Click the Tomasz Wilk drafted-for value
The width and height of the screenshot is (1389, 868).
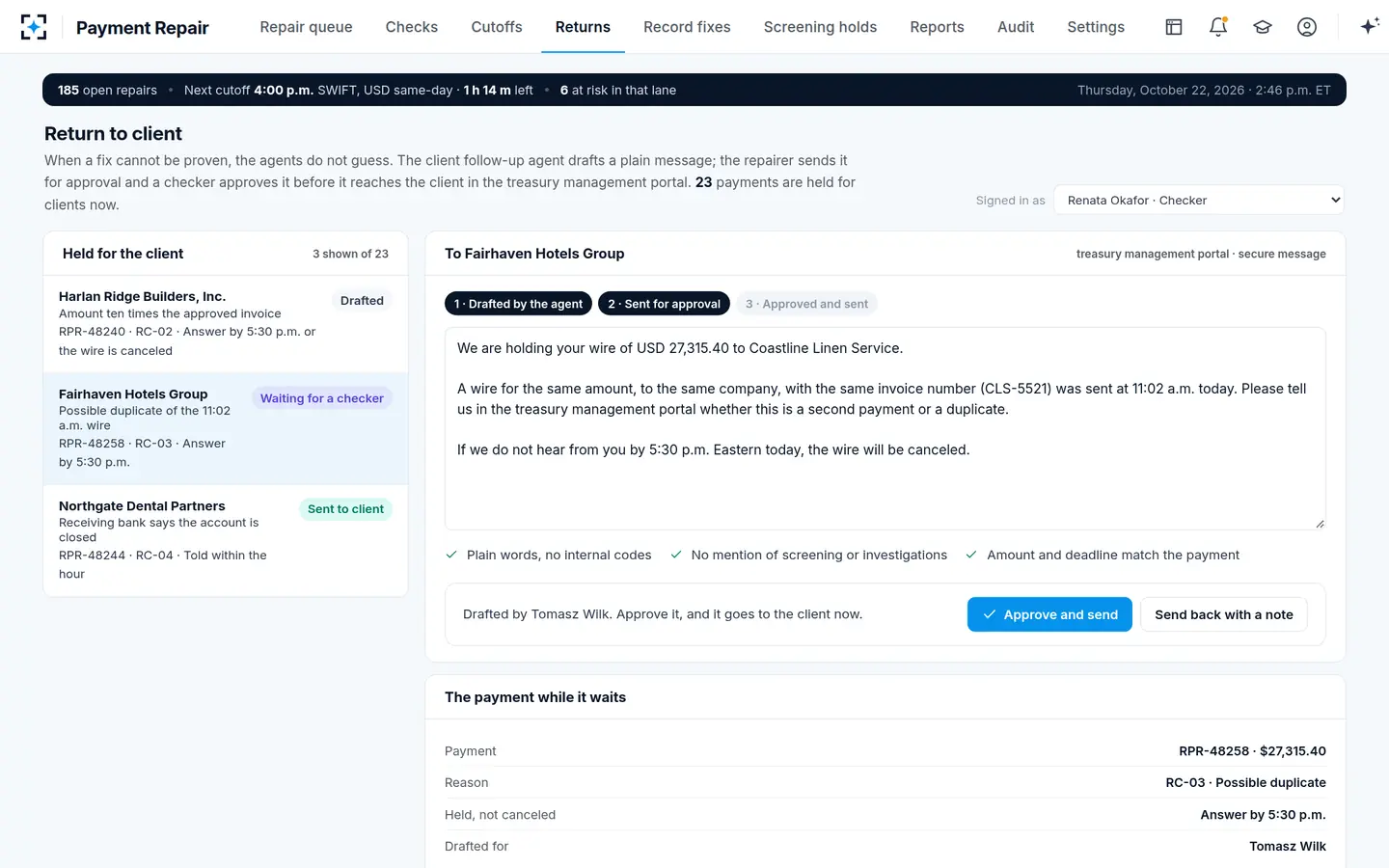pos(1288,846)
